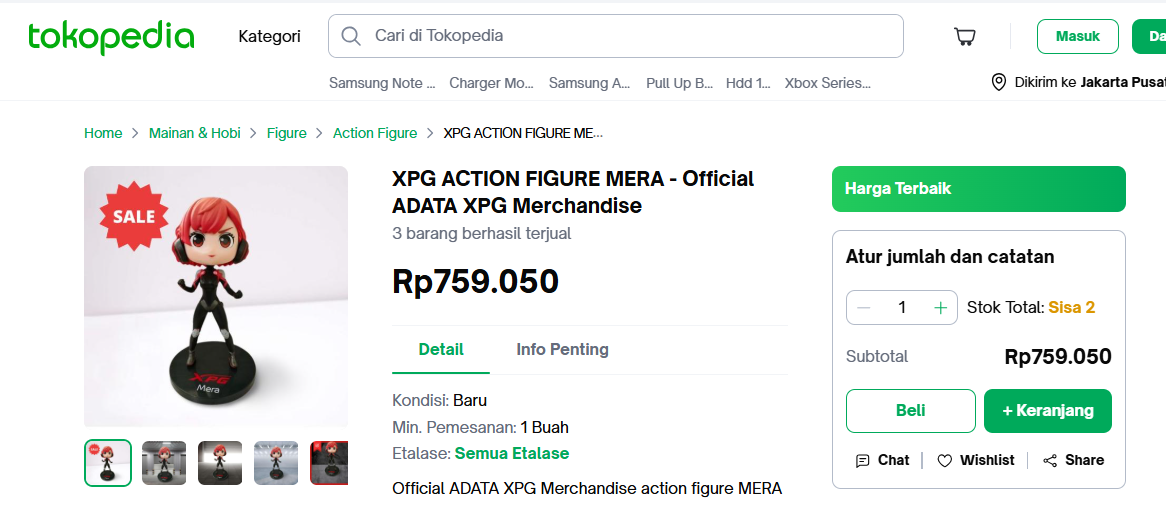Share this product
Image resolution: width=1166 pixels, height=516 pixels.
coord(1074,460)
